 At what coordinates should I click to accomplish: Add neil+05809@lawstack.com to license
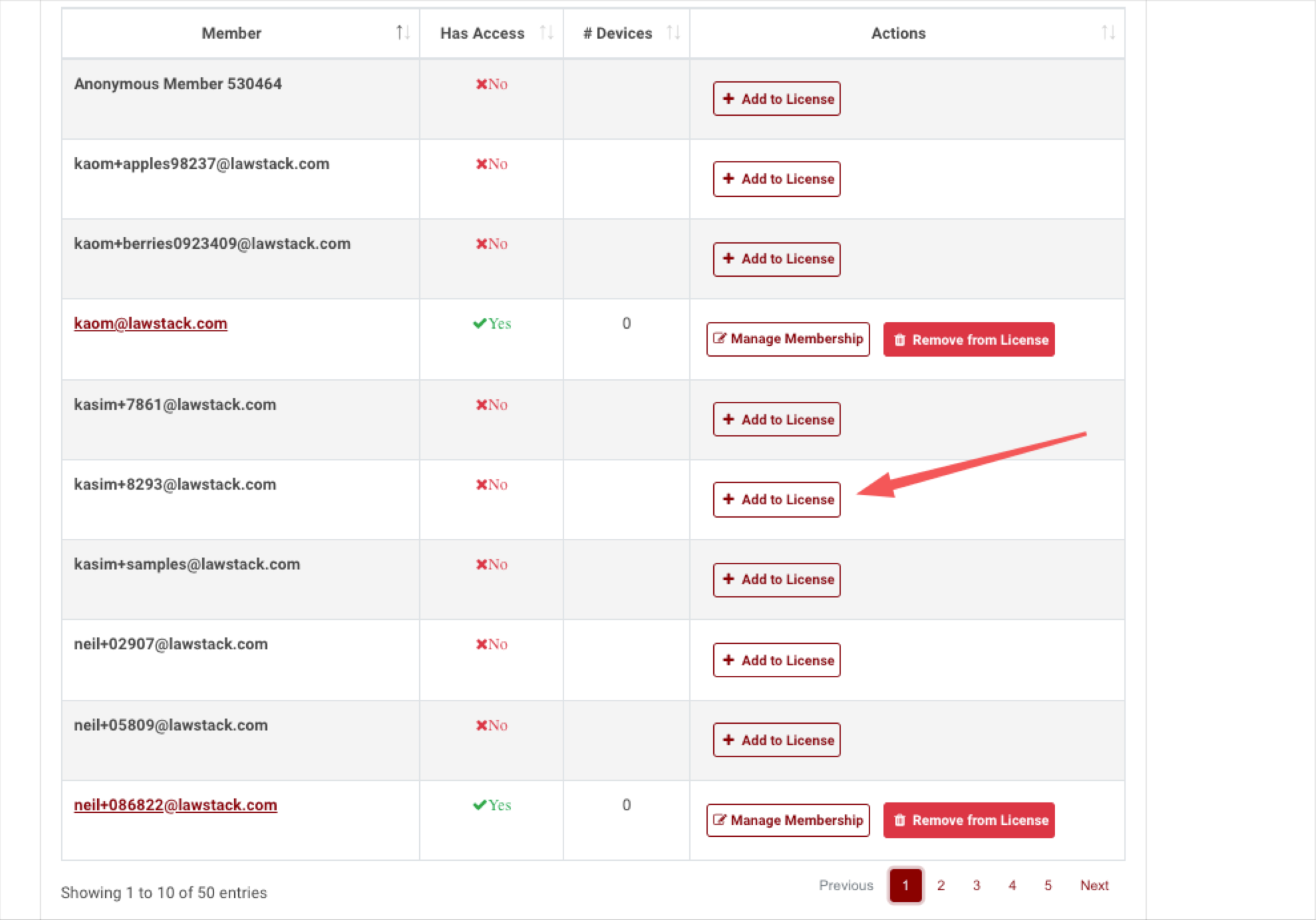[776, 740]
